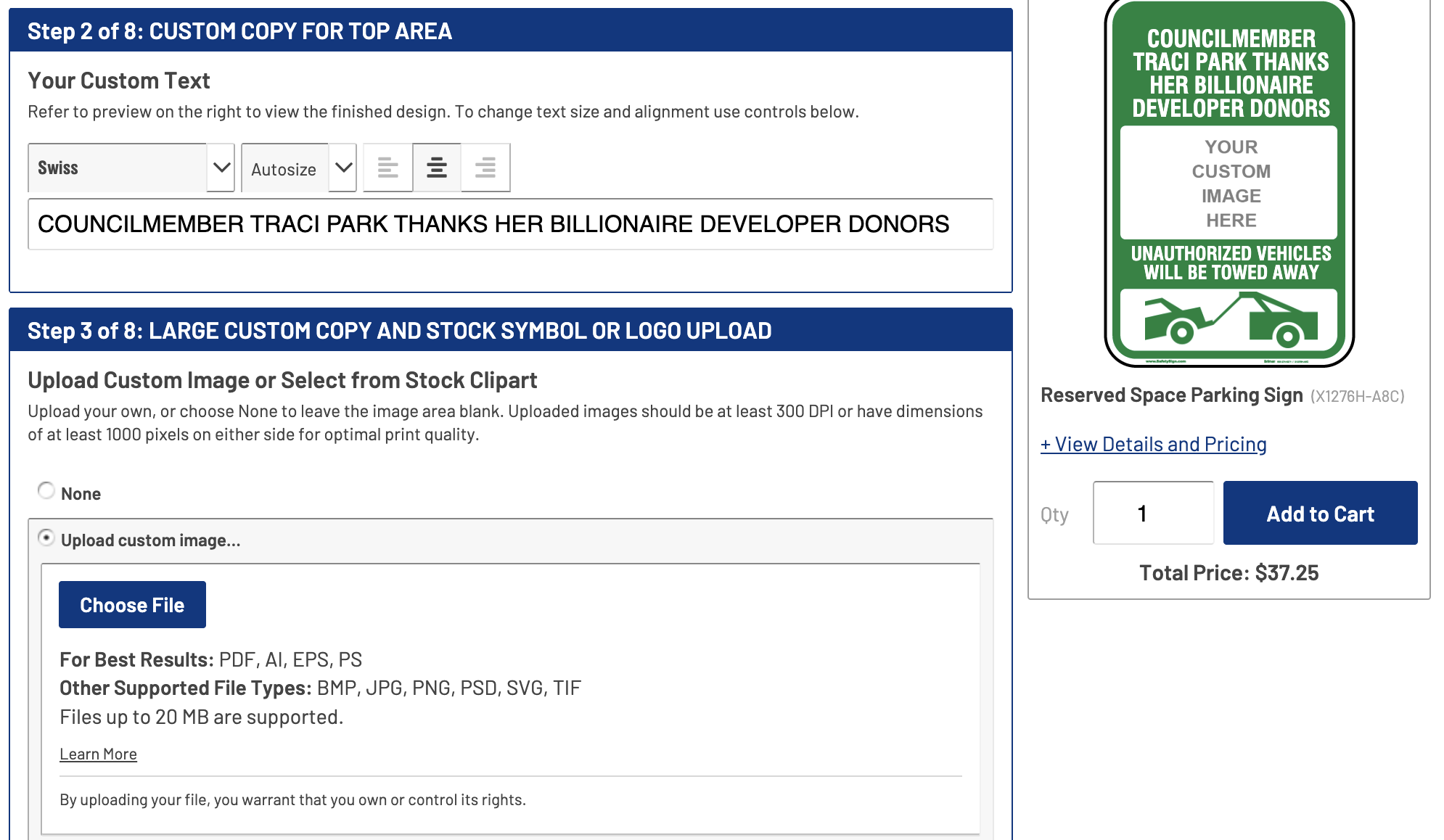This screenshot has height=840, width=1444.
Task: Align custom text to the left
Action: (388, 168)
